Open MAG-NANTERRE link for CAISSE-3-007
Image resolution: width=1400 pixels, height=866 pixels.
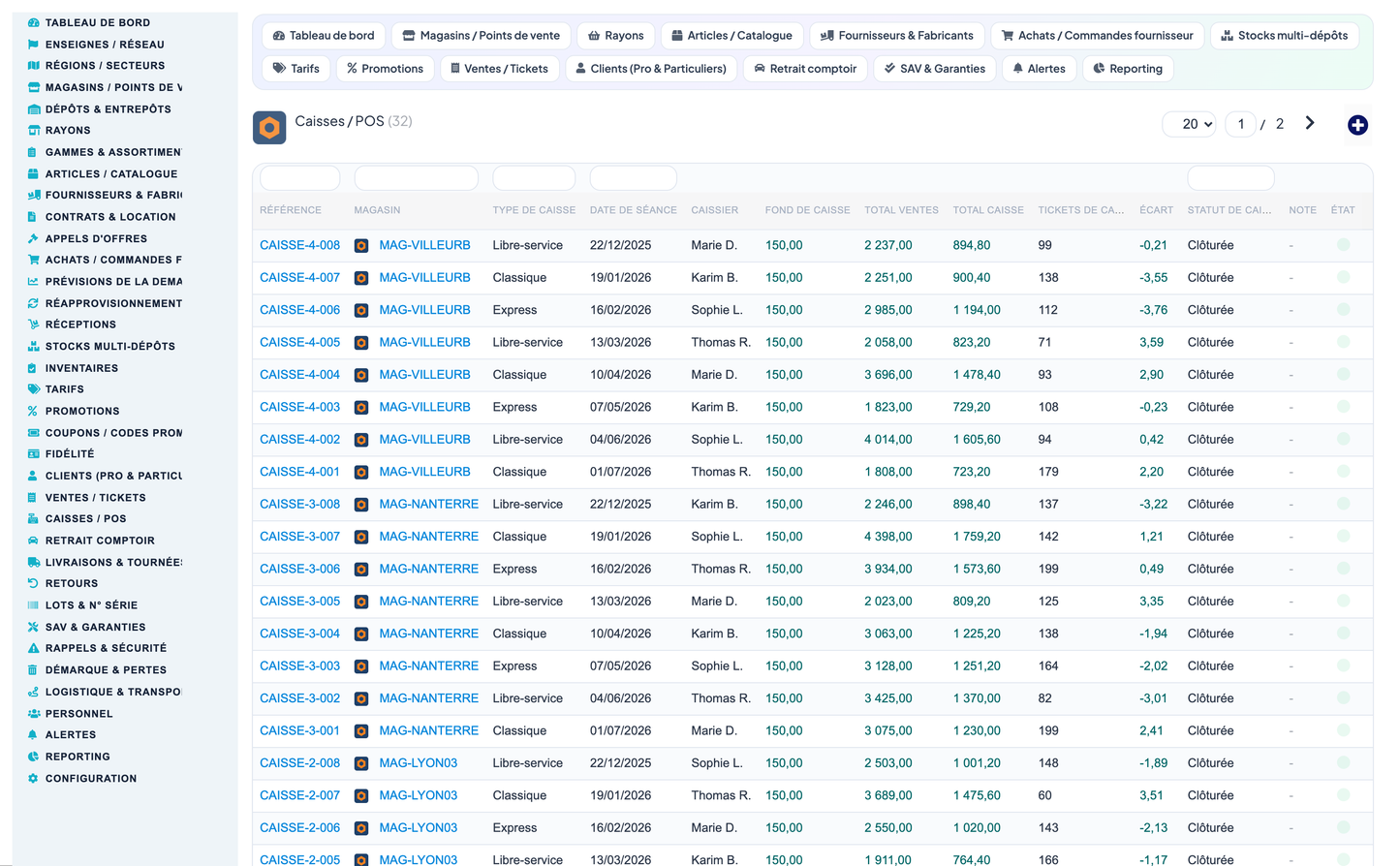tap(428, 537)
